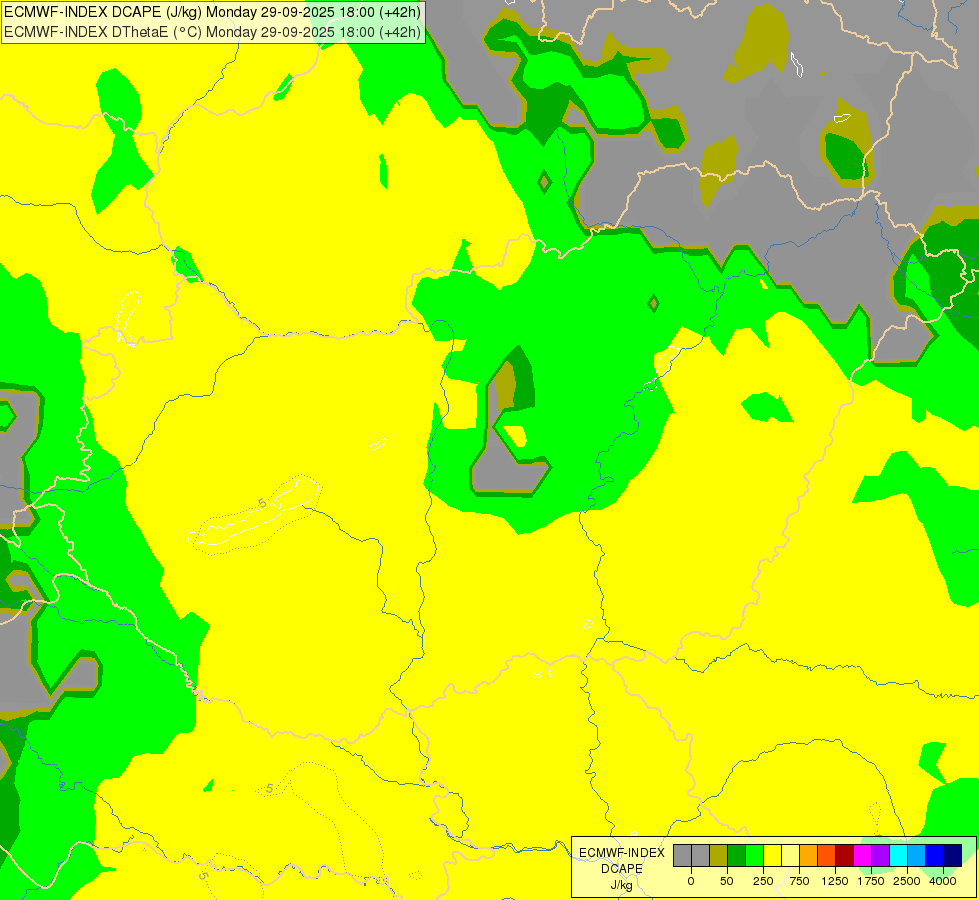
Task: Click the legend tick label 2500
Action: [907, 881]
